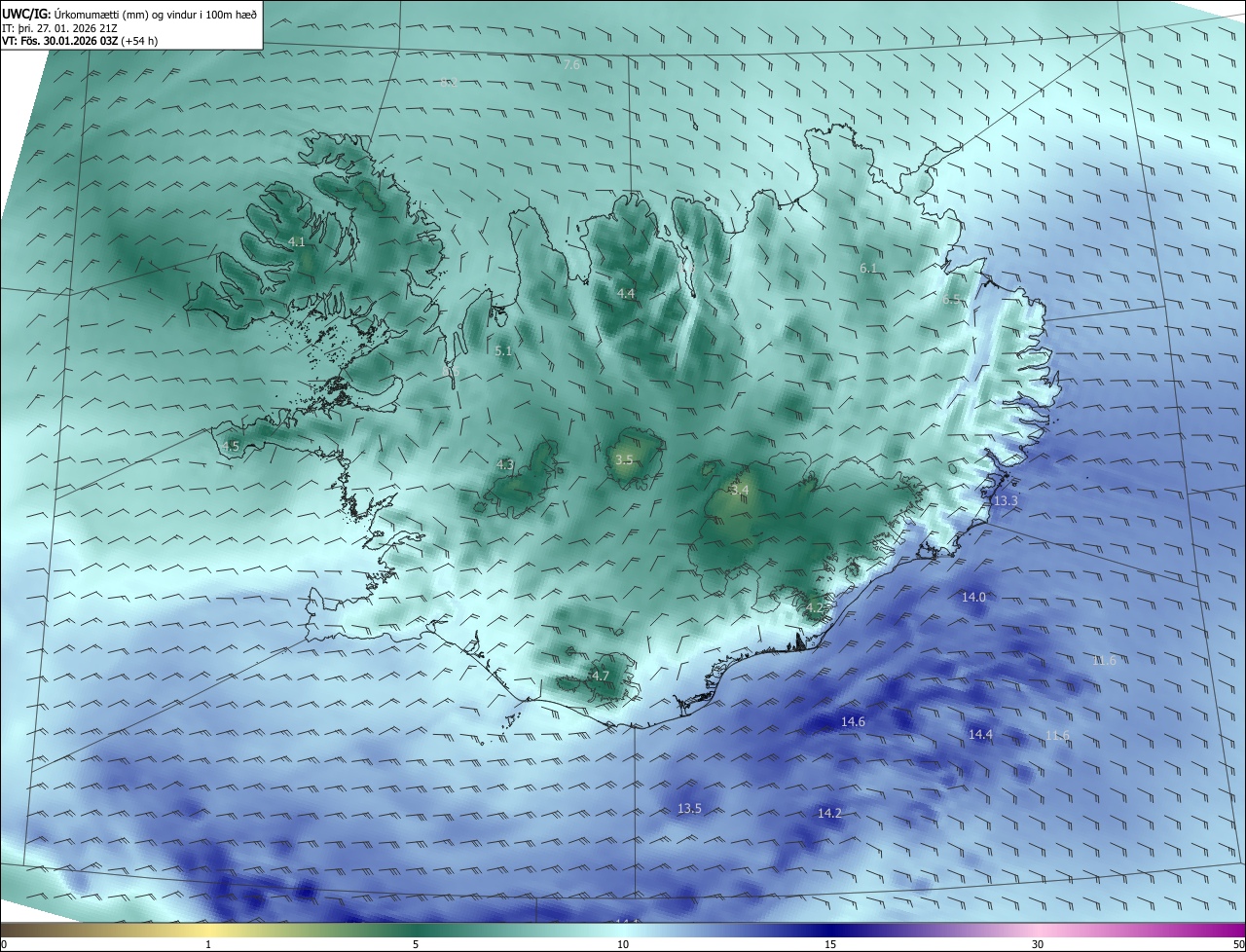This screenshot has height=952, width=1246.
Task: Click the 14.2 value label over the sea
Action: (x=829, y=813)
